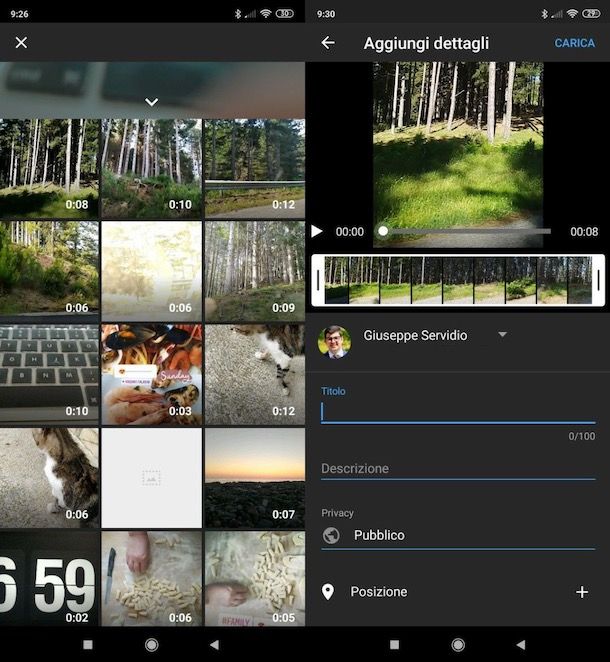610x662 pixels.
Task: Focus the Titolo input field
Action: click(x=458, y=412)
